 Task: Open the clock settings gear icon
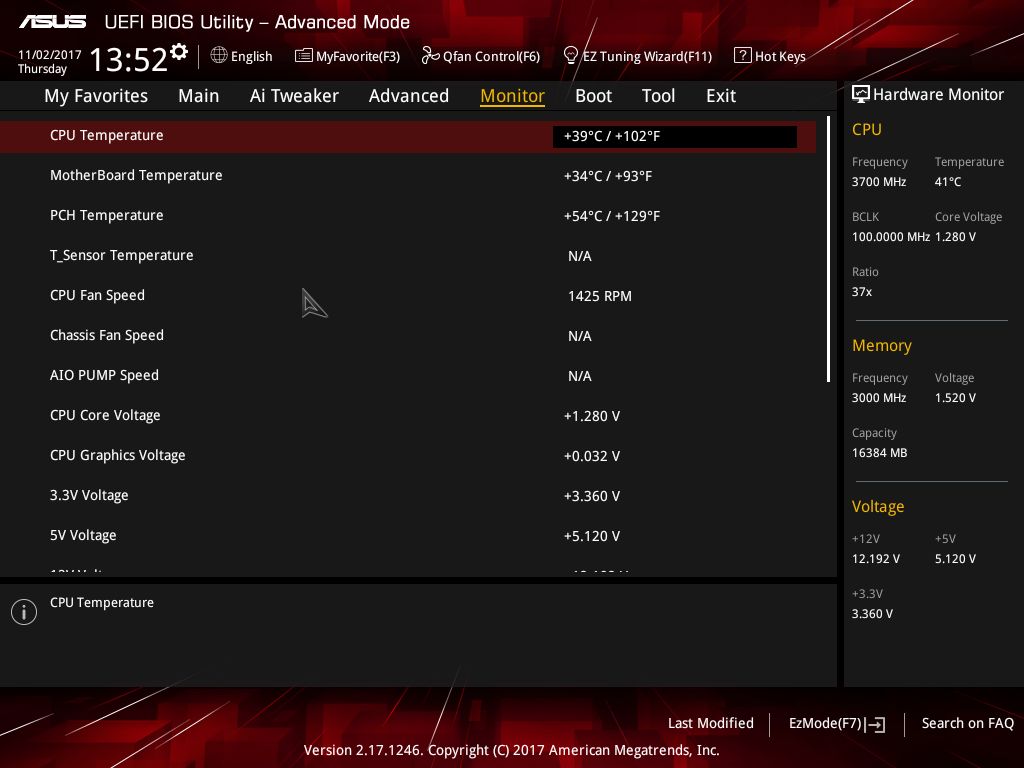(x=179, y=51)
